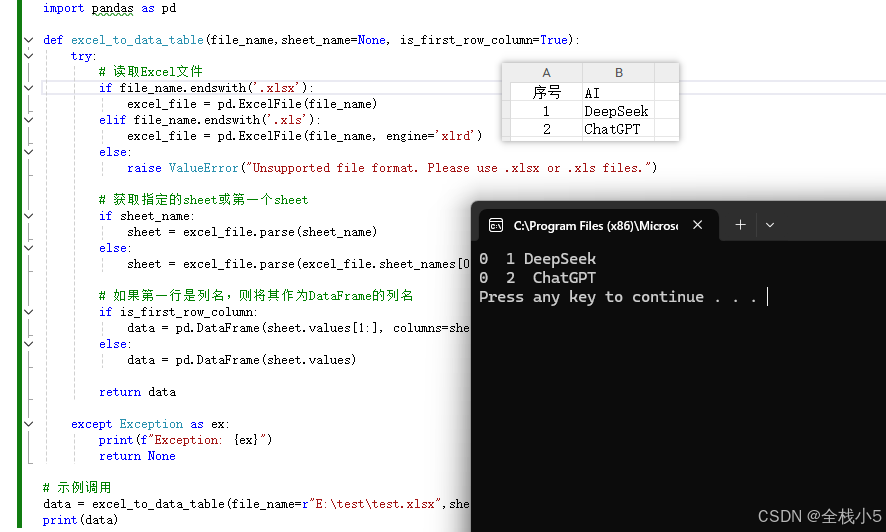Click the is_first_row_column=True parameter
This screenshot has width=886, height=532.
coord(484,40)
